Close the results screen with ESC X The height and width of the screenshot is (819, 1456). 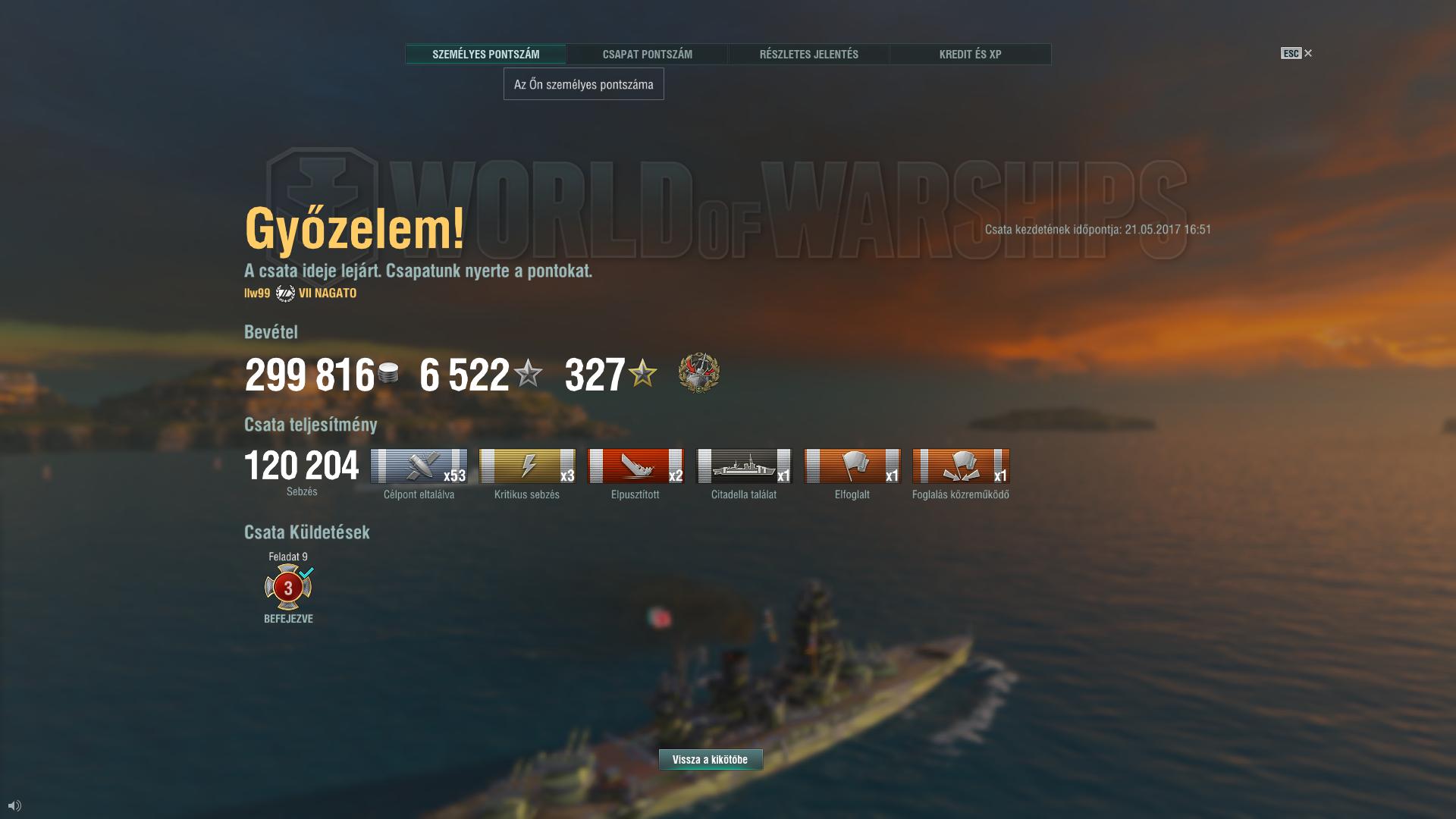coord(1297,53)
